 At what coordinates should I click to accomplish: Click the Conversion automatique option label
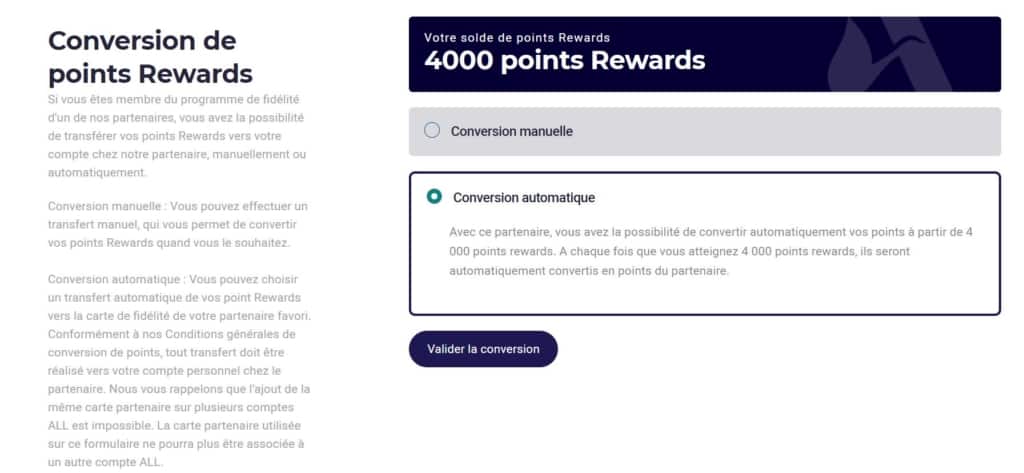point(524,198)
